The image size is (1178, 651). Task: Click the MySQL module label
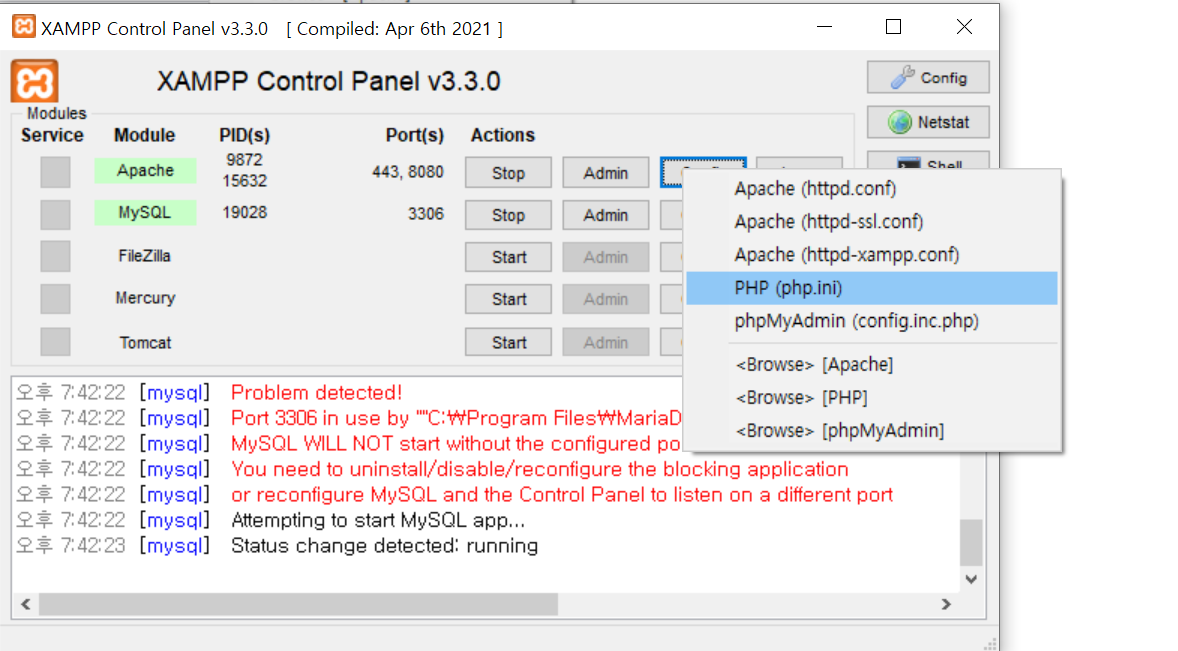(x=145, y=212)
